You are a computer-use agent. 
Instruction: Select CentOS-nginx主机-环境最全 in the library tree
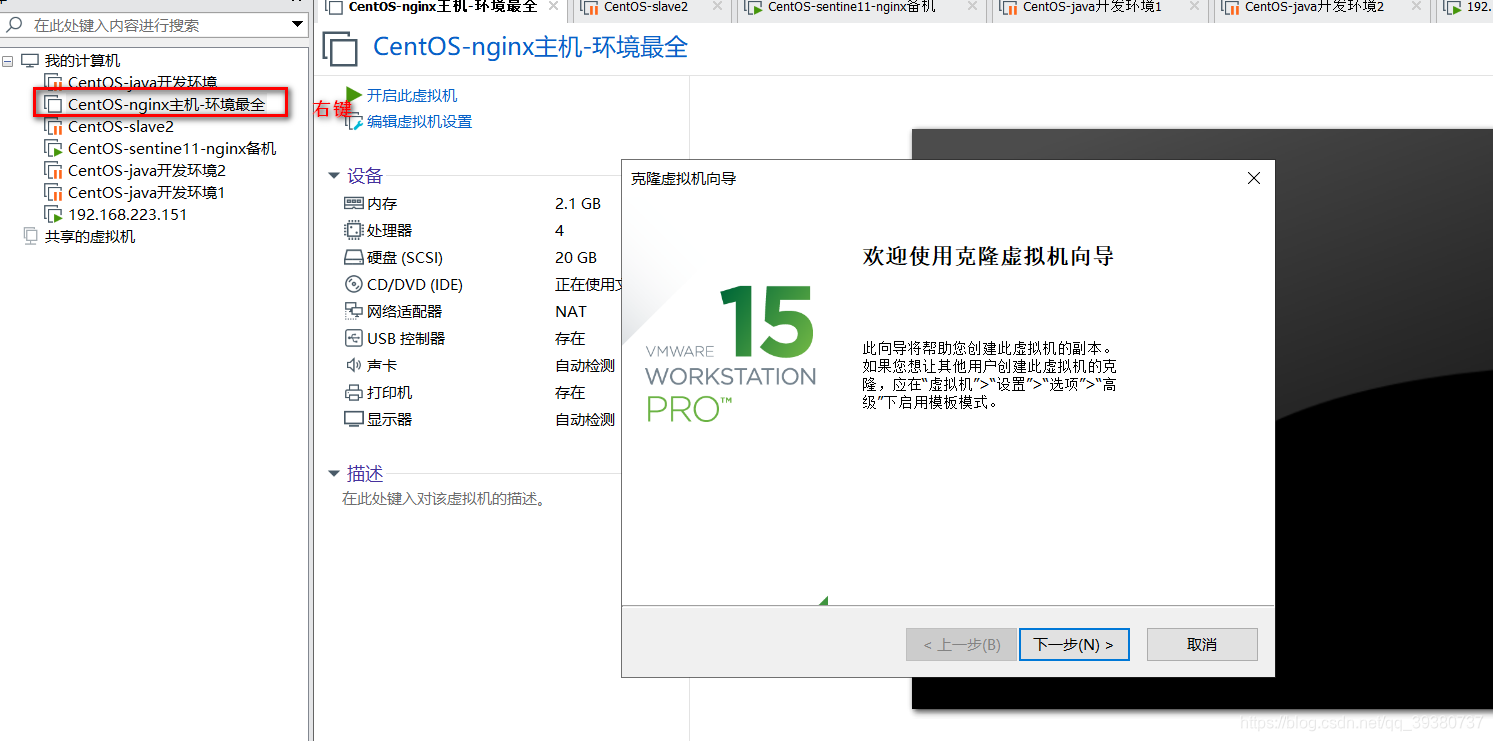(x=167, y=104)
